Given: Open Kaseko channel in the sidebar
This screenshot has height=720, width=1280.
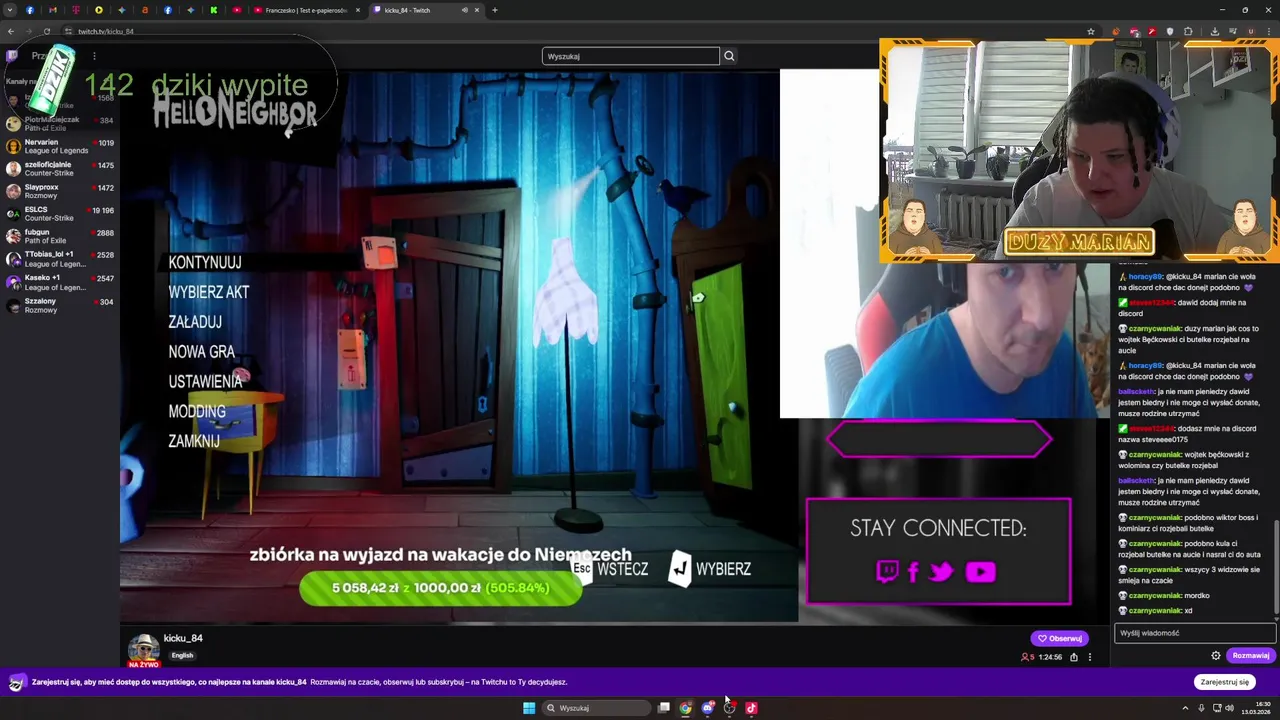Looking at the screenshot, I should 60,282.
